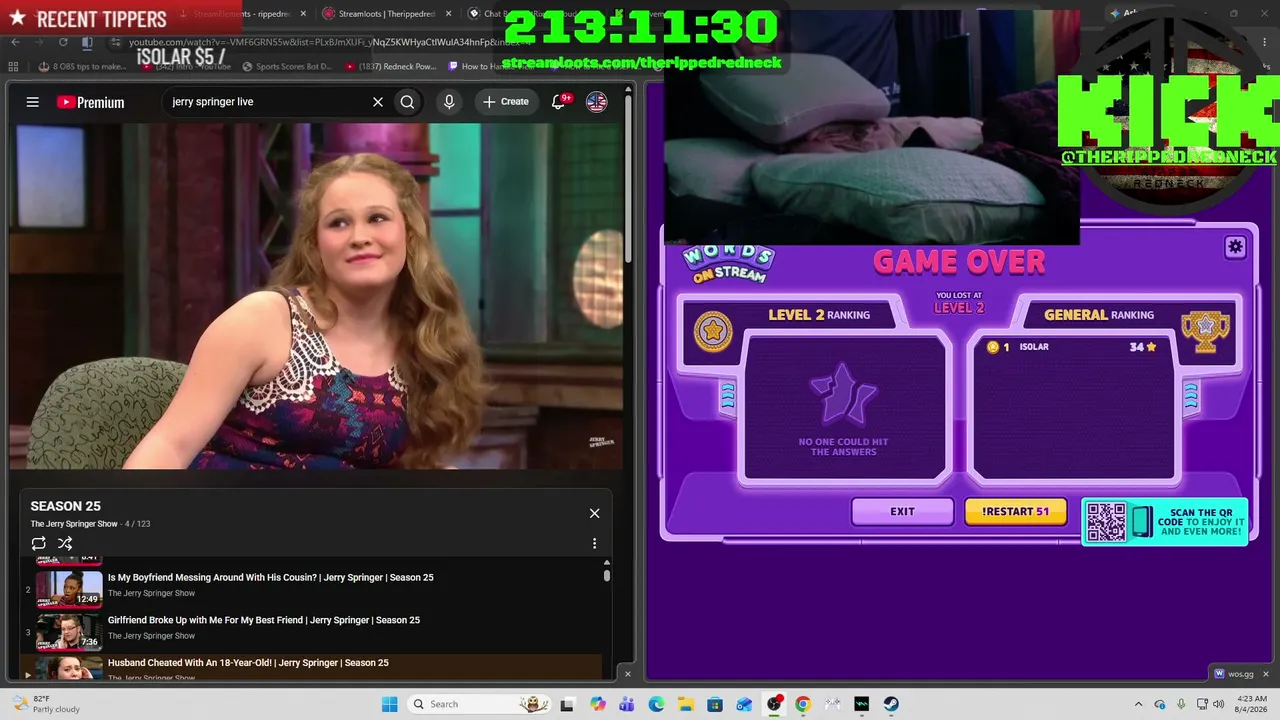
Task: Open the 12:49 video thumbnail in playlist
Action: (69, 588)
